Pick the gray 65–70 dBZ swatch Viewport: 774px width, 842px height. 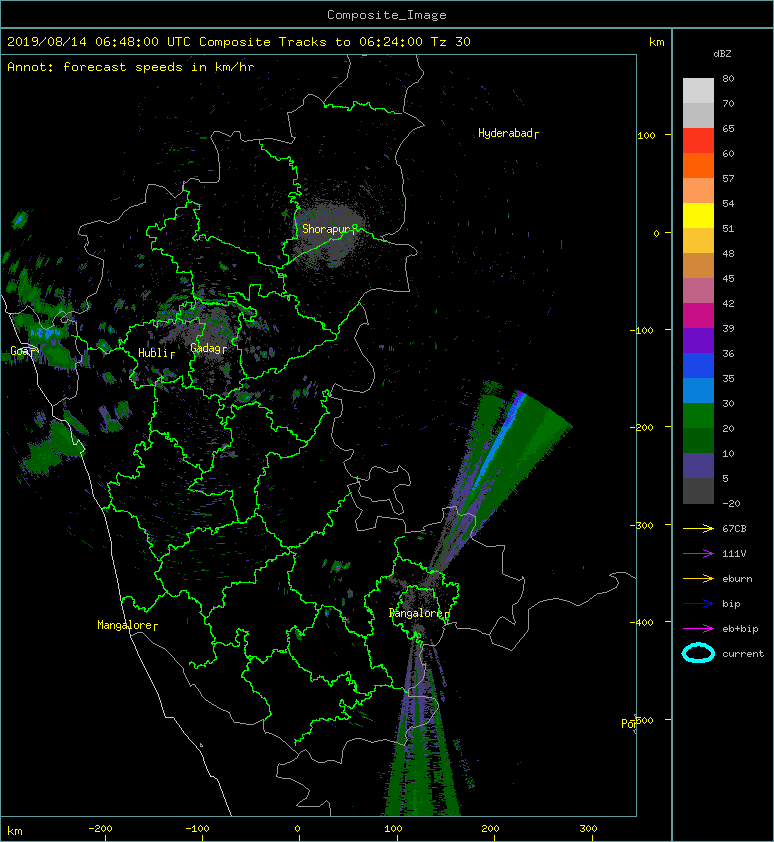click(x=698, y=115)
